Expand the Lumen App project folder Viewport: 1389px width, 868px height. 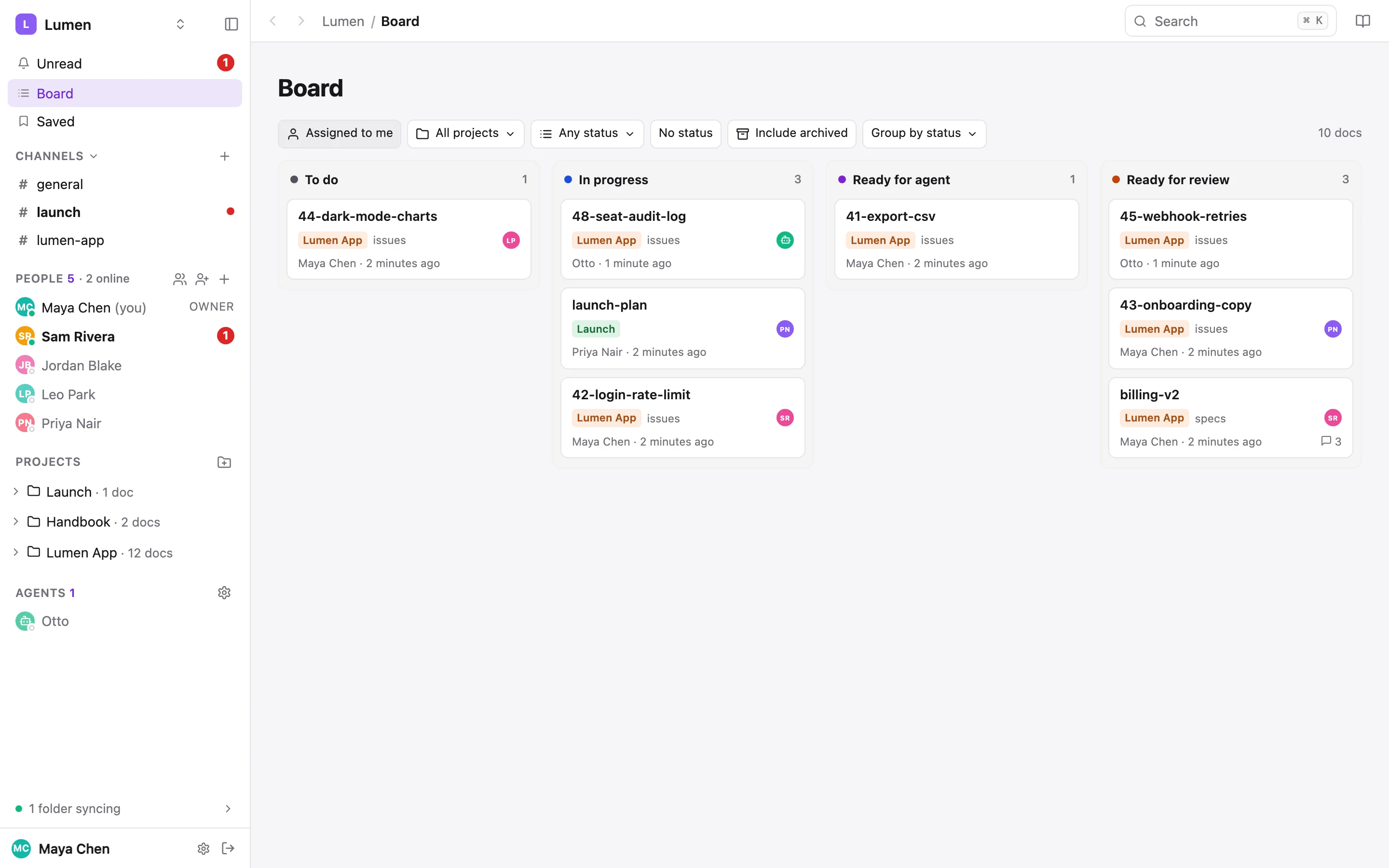pos(16,552)
